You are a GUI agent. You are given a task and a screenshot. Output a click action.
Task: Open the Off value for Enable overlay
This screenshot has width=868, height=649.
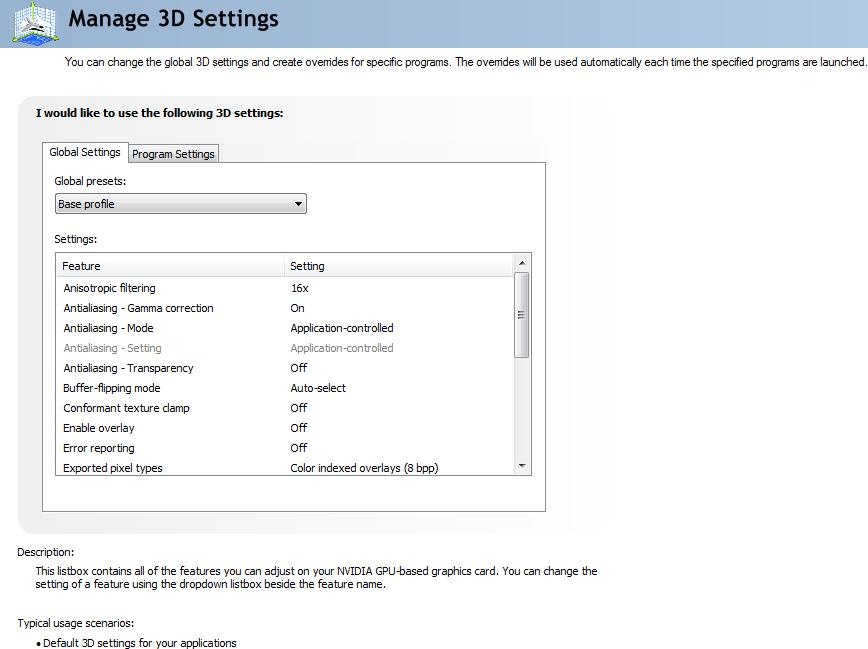point(298,427)
